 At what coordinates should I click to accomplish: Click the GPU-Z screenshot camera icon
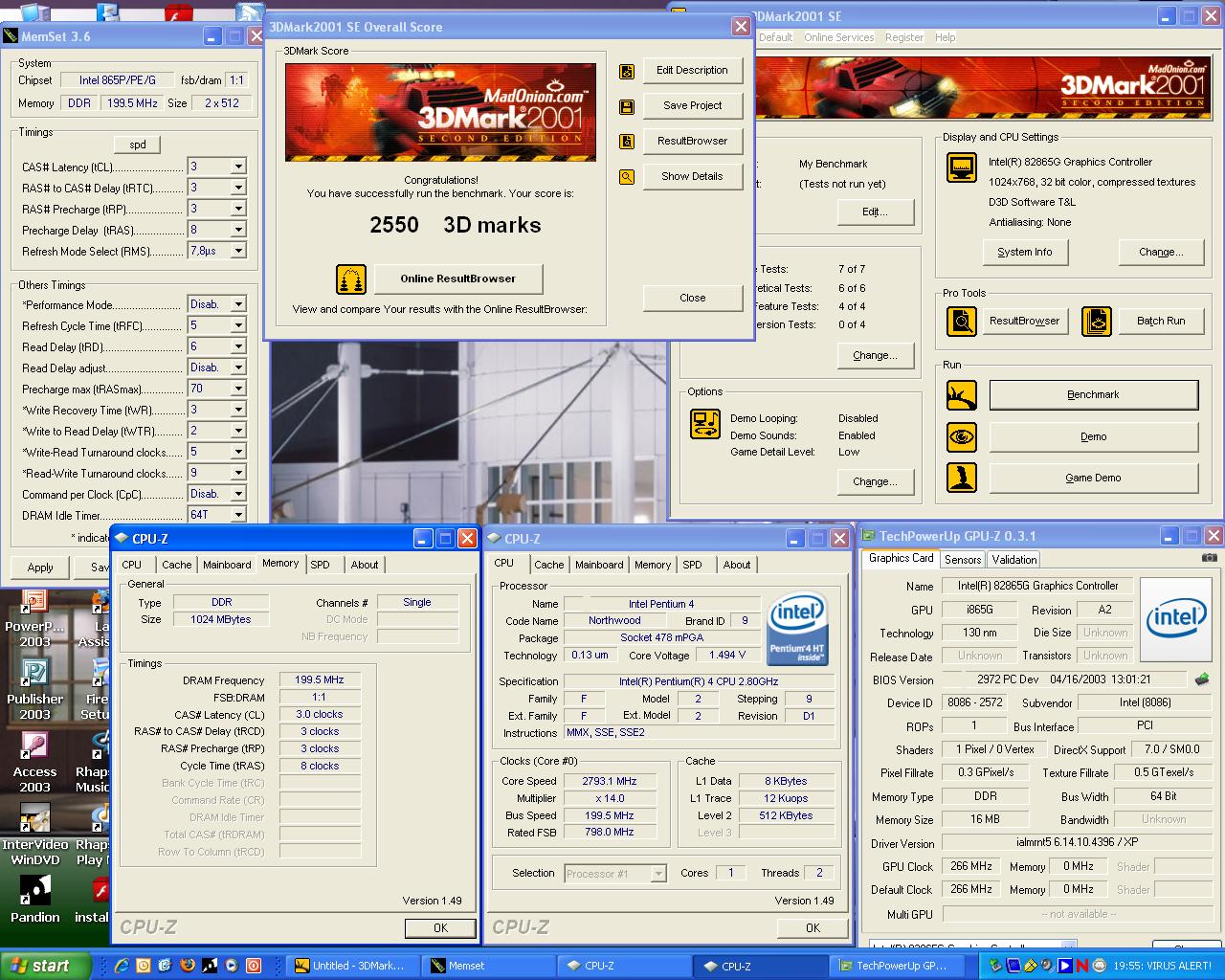(1210, 558)
